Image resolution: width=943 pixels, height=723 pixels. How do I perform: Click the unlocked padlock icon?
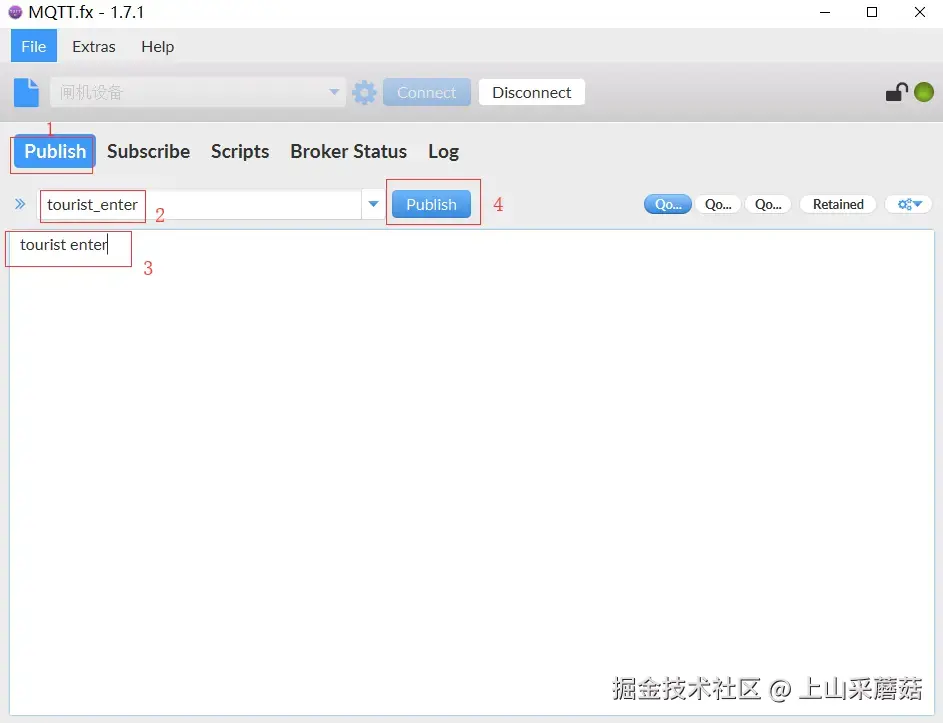896,92
